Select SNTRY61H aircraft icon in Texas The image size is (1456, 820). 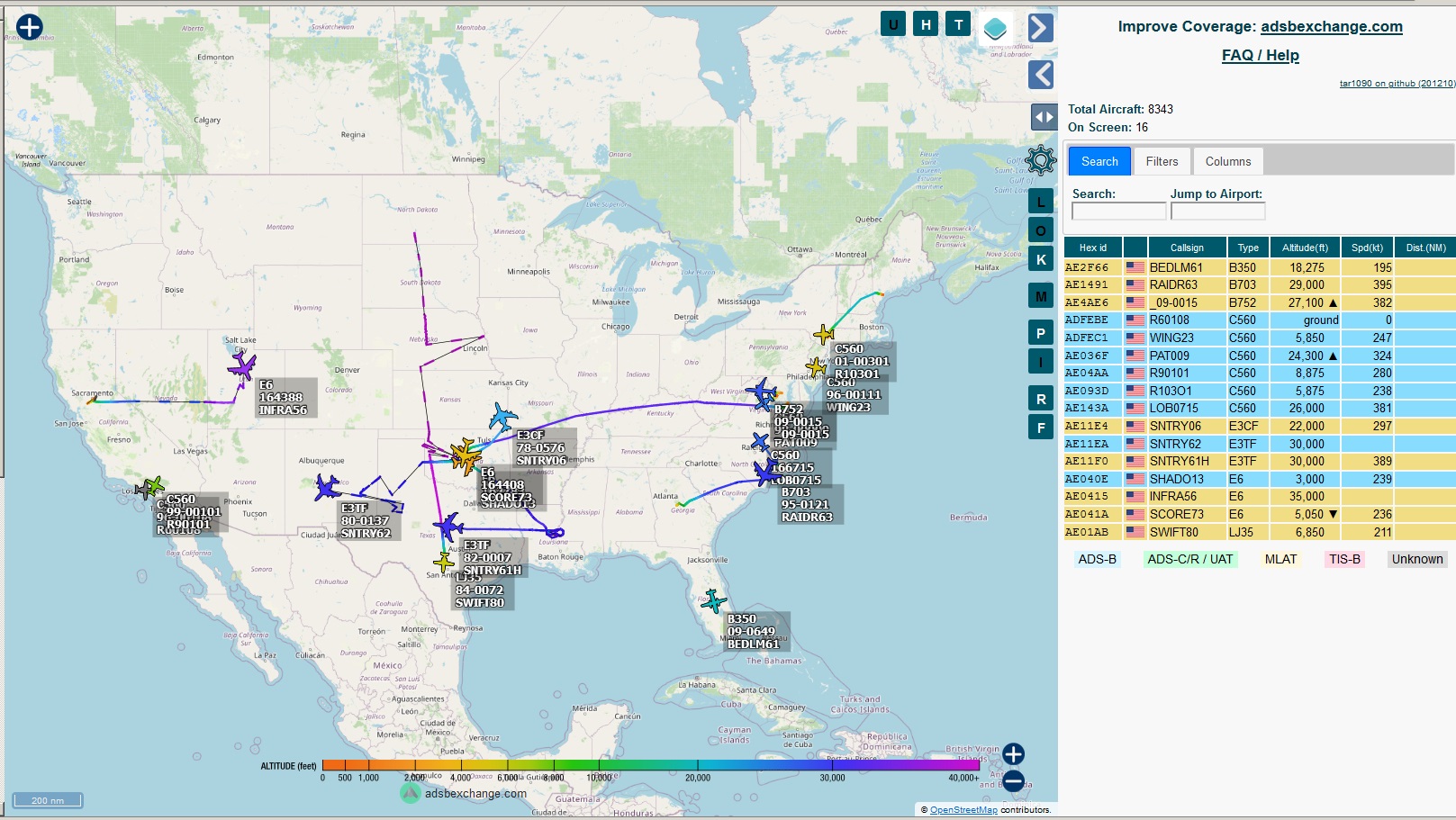448,526
